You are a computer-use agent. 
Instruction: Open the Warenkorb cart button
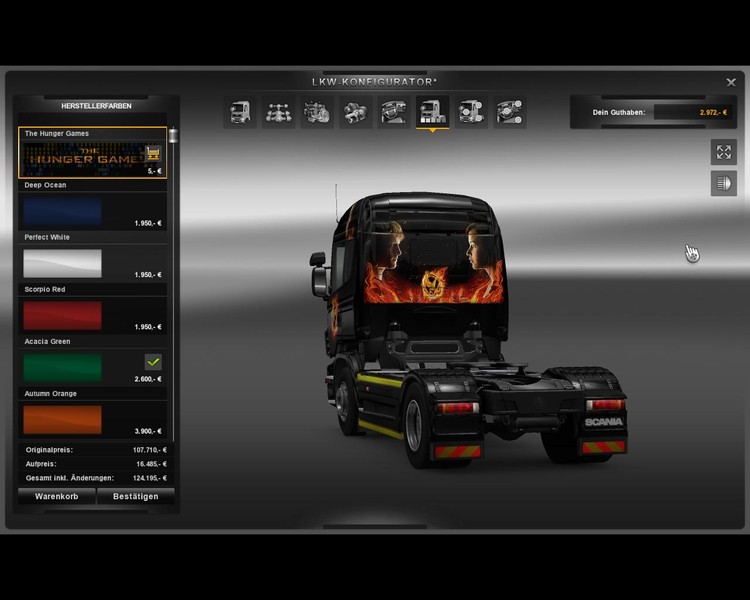56,496
